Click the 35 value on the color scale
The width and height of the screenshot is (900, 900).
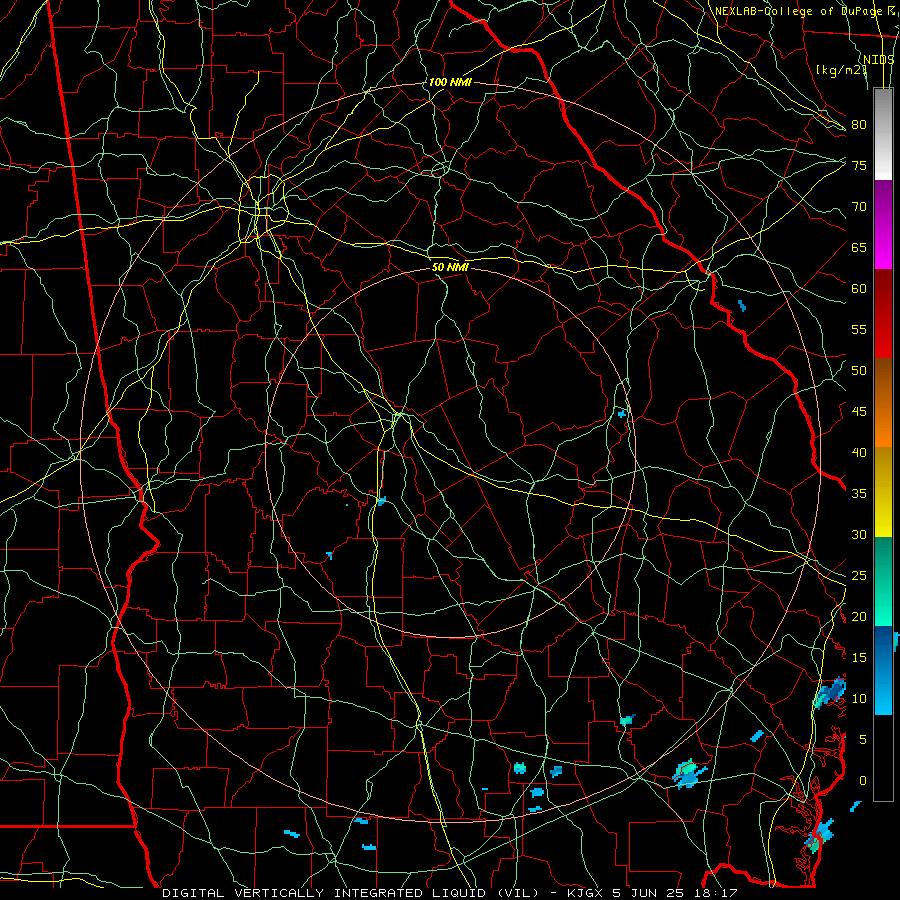point(859,494)
